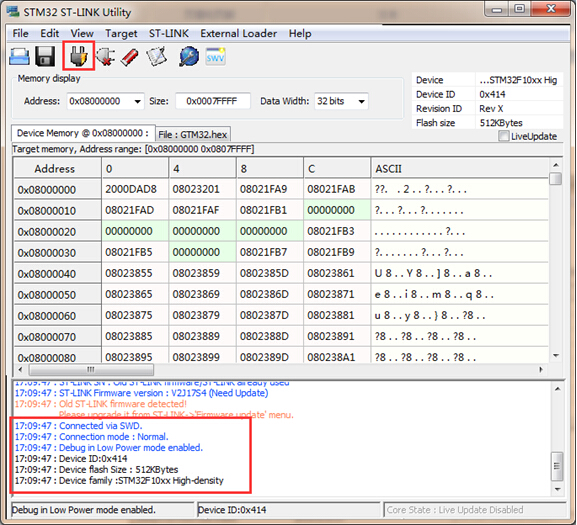Click log line Device family STM32F10xx High-density
577x525 pixels.
119,480
